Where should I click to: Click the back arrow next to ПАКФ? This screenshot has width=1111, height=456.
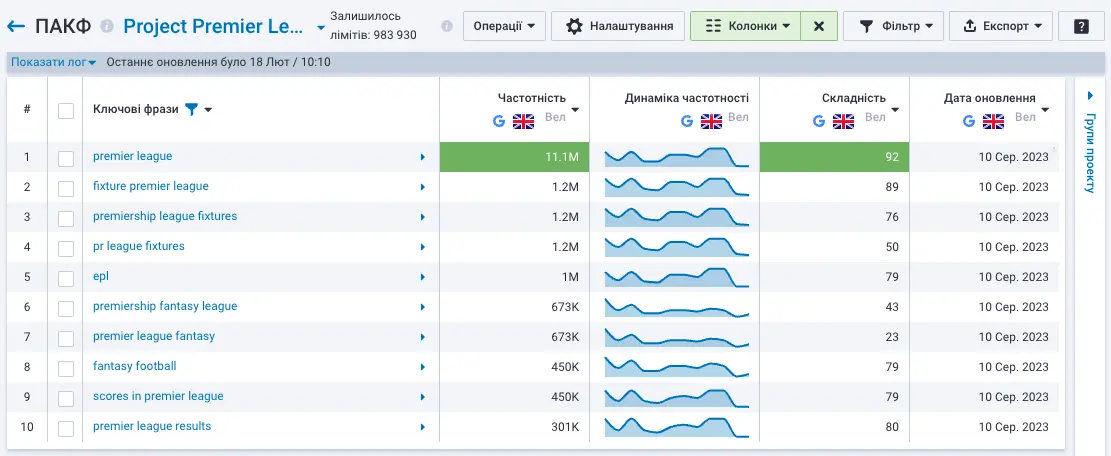coord(16,26)
